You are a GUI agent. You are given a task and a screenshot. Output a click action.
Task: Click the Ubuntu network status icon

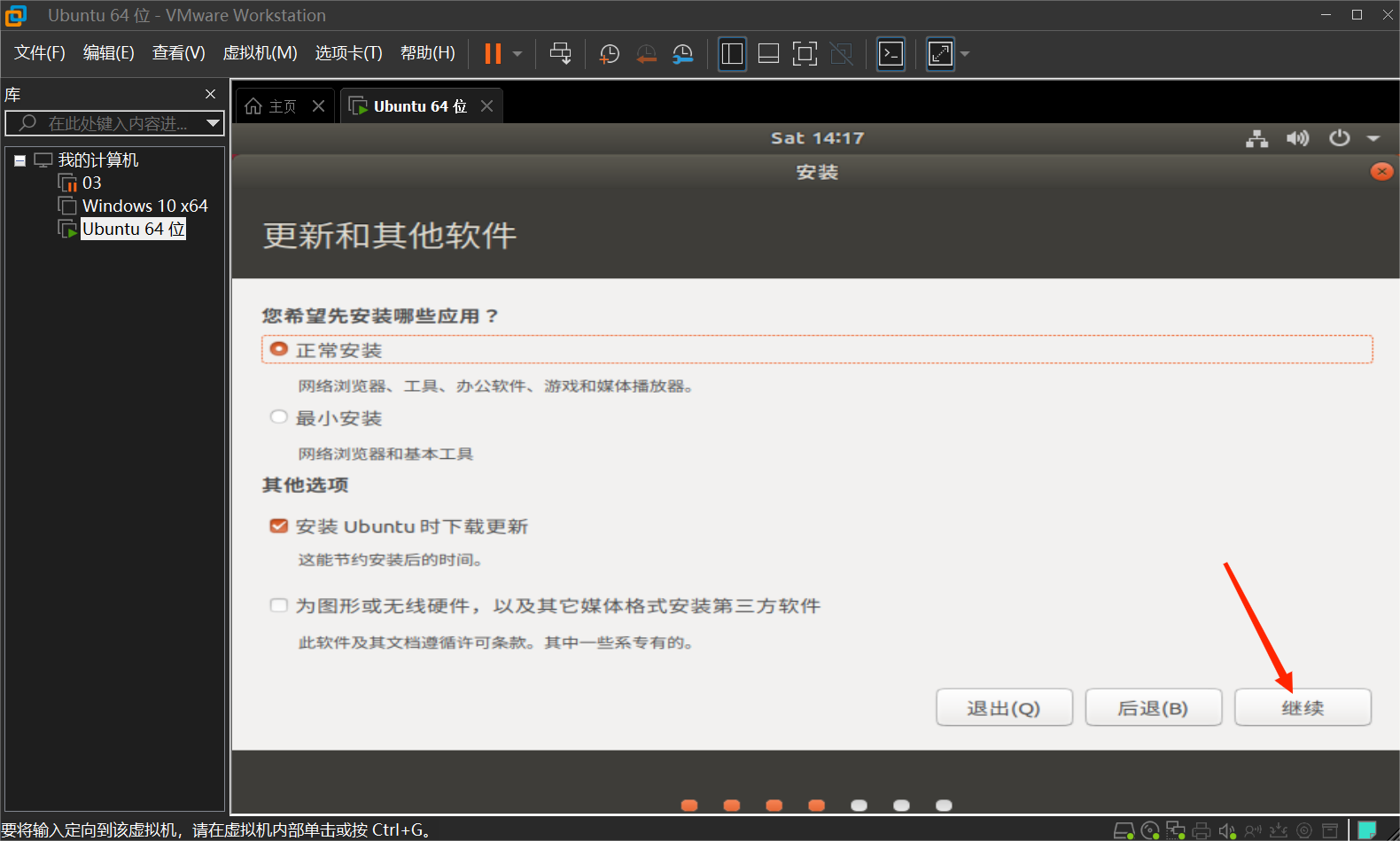pos(1256,138)
